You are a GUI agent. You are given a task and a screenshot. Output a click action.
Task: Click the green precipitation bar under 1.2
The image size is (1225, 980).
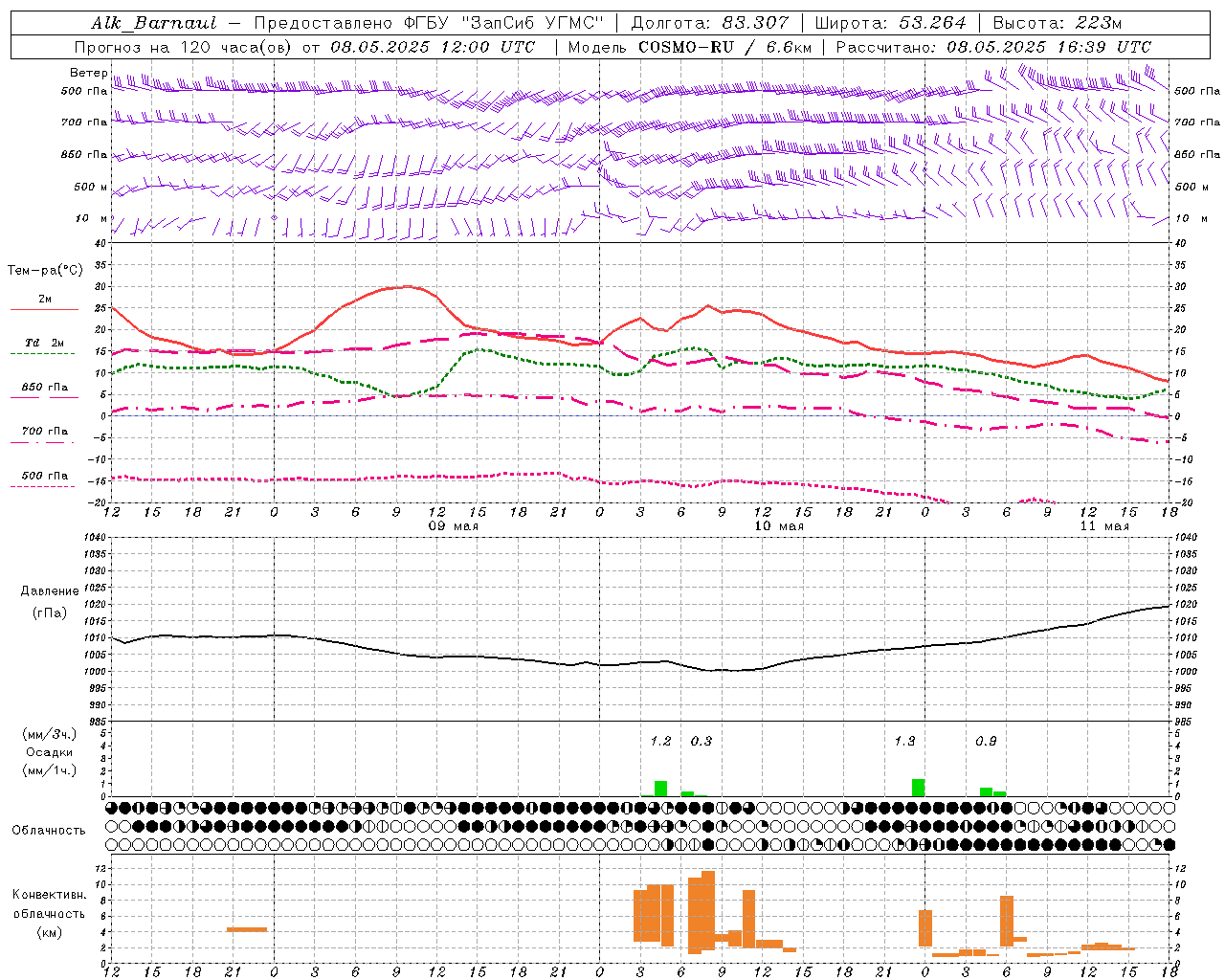click(x=660, y=789)
